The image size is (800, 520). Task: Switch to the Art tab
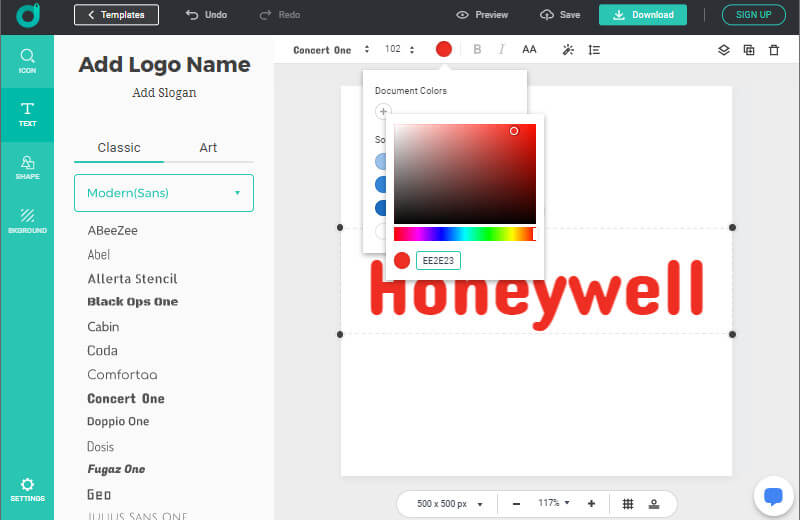208,147
